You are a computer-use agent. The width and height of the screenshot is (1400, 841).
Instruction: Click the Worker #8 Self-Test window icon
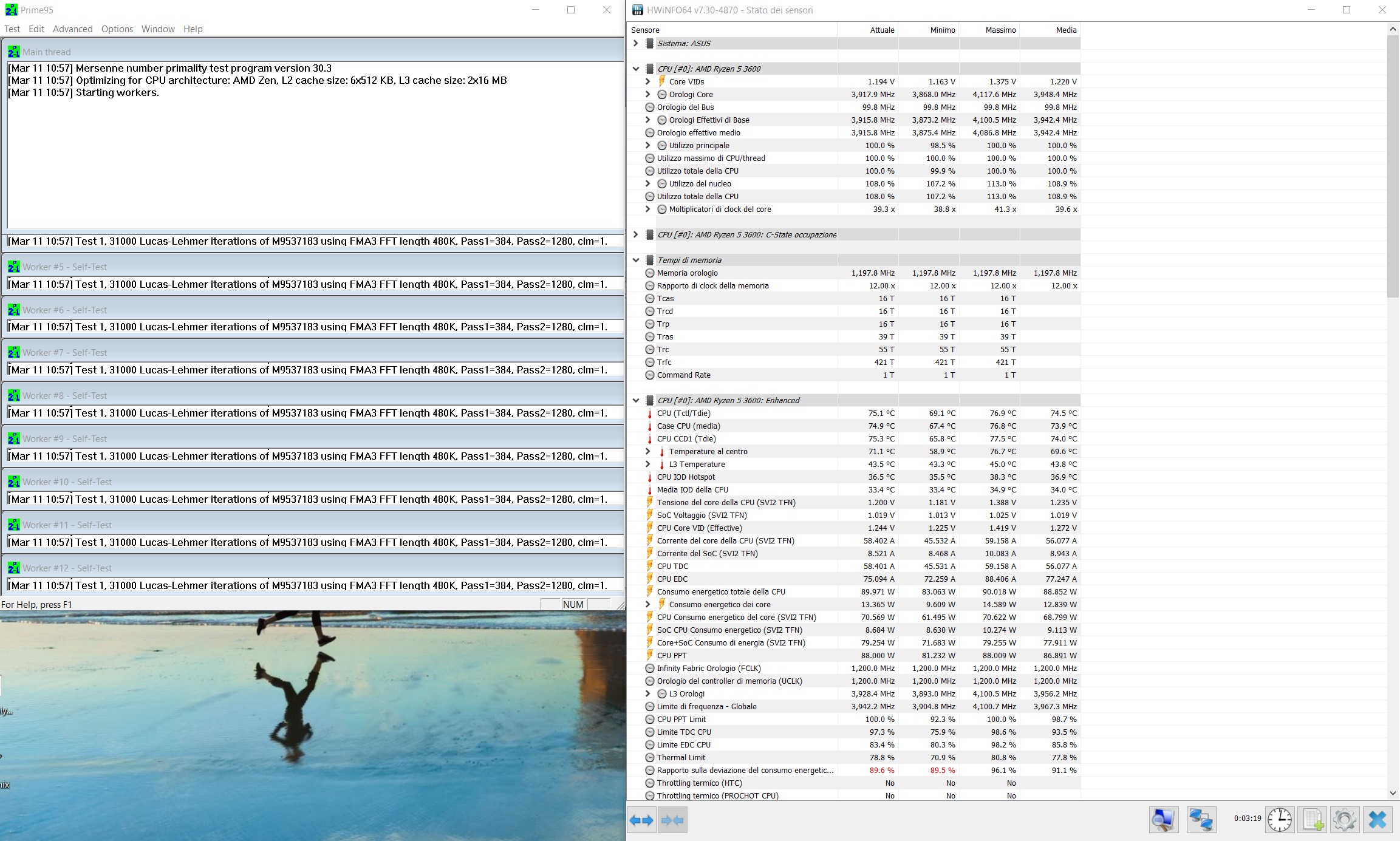coord(14,396)
